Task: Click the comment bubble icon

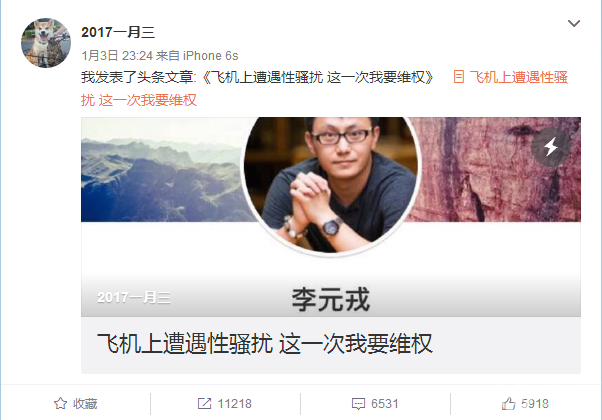Action: tap(358, 404)
